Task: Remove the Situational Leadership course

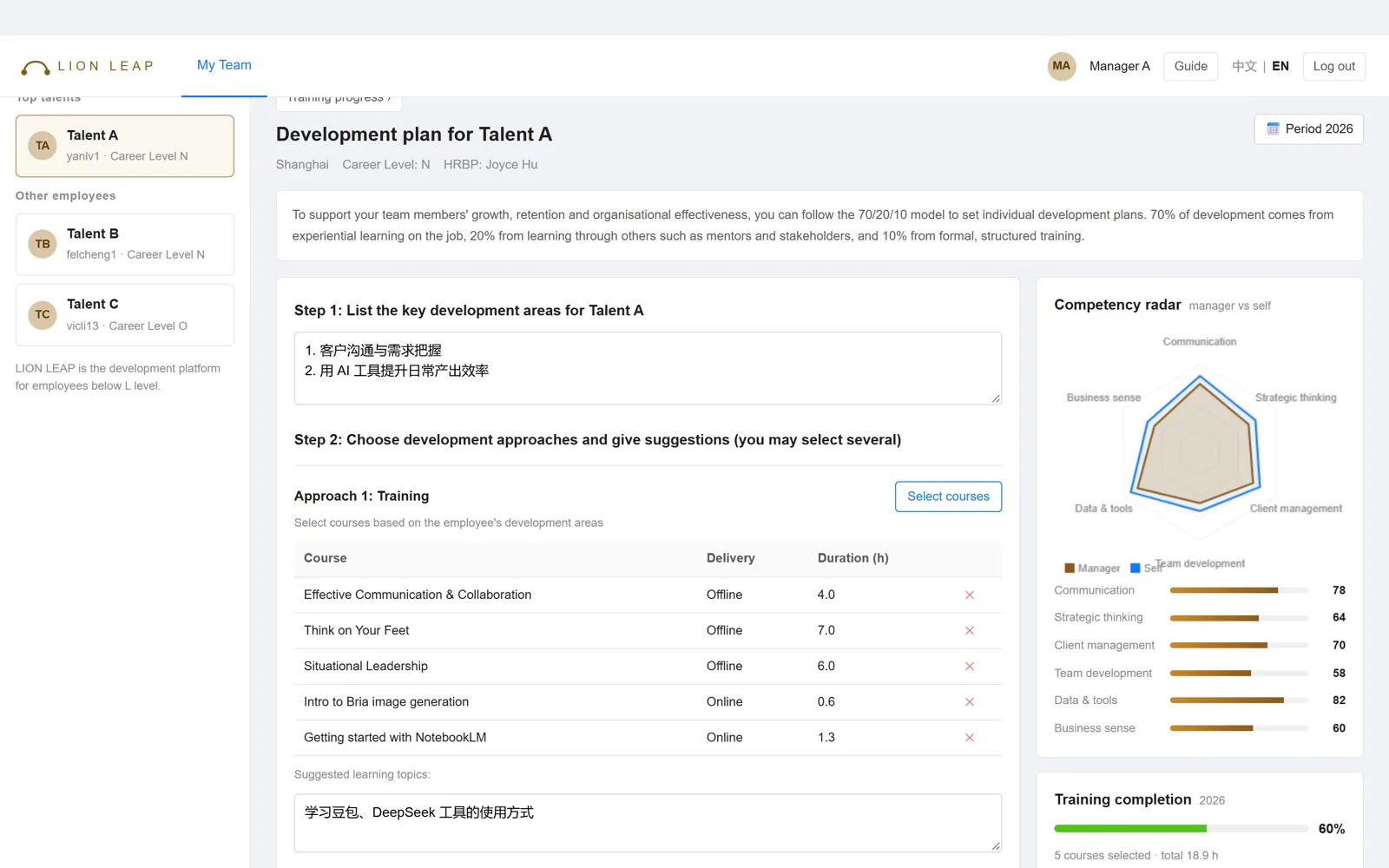Action: 970,666
